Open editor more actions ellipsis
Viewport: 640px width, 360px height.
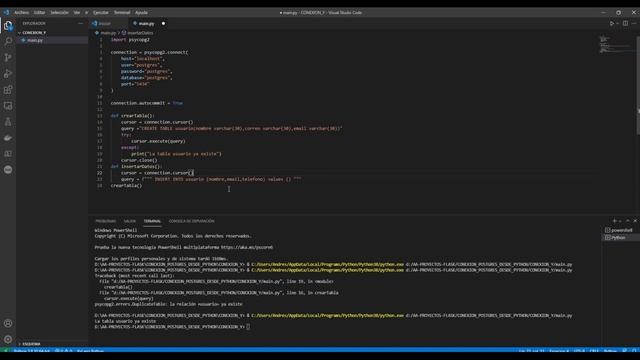[634, 24]
